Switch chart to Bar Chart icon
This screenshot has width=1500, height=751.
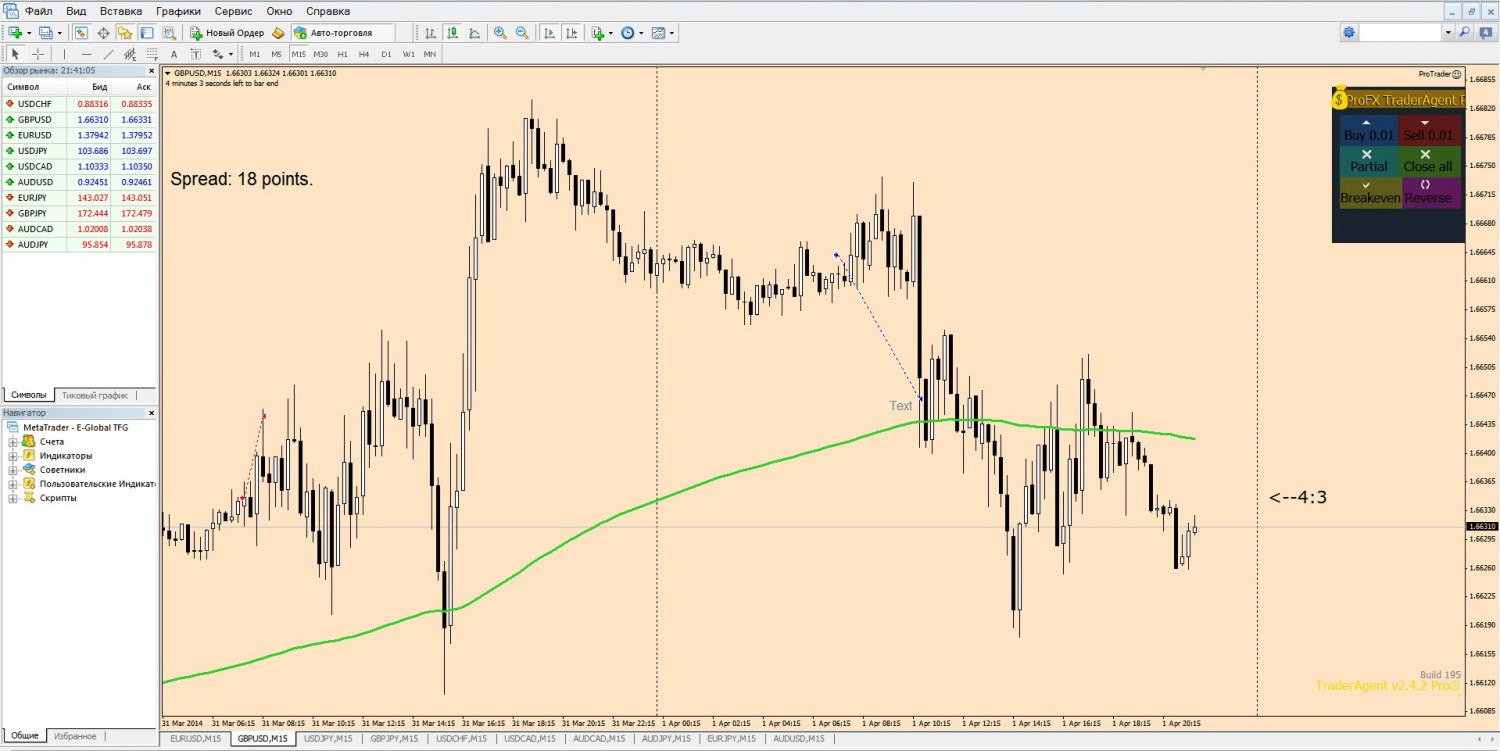(x=430, y=33)
